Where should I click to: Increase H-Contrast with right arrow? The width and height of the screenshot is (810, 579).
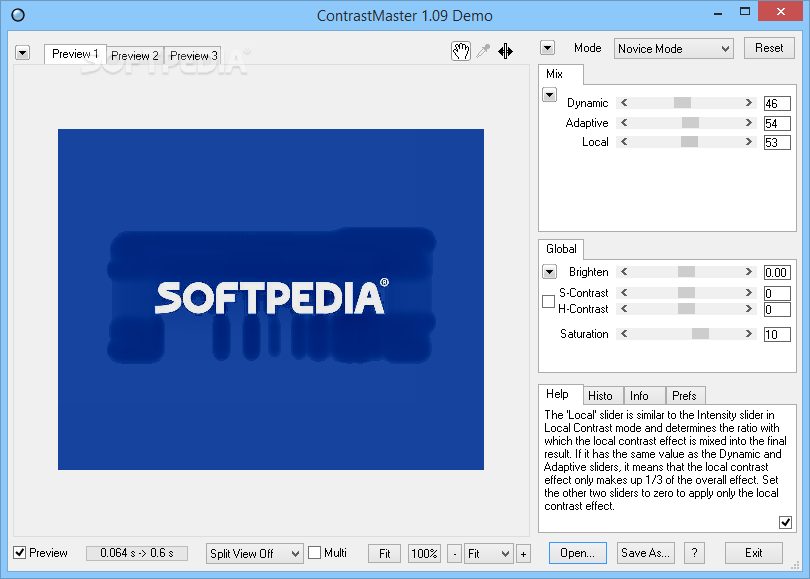(749, 309)
